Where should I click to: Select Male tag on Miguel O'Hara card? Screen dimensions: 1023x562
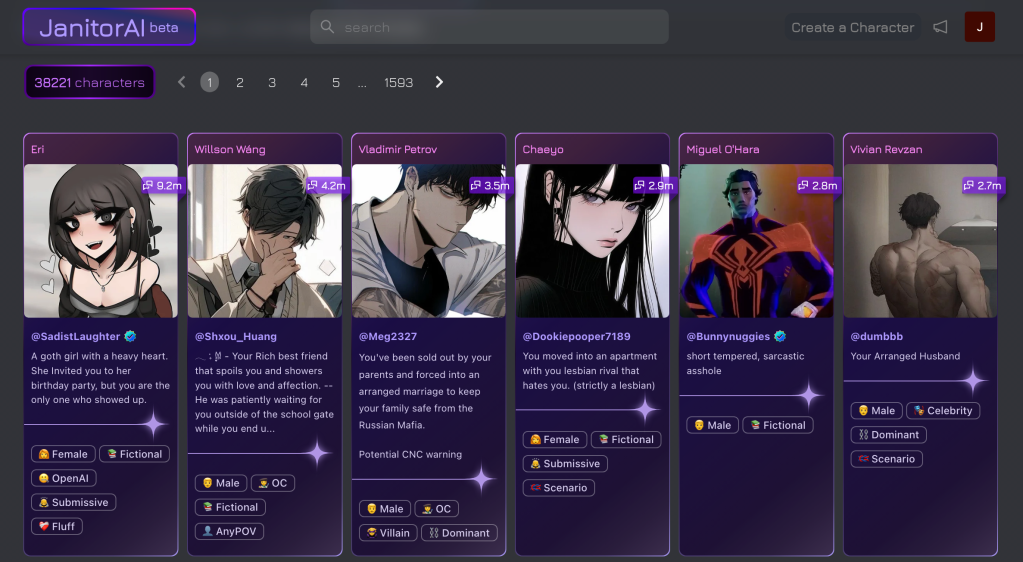(712, 425)
